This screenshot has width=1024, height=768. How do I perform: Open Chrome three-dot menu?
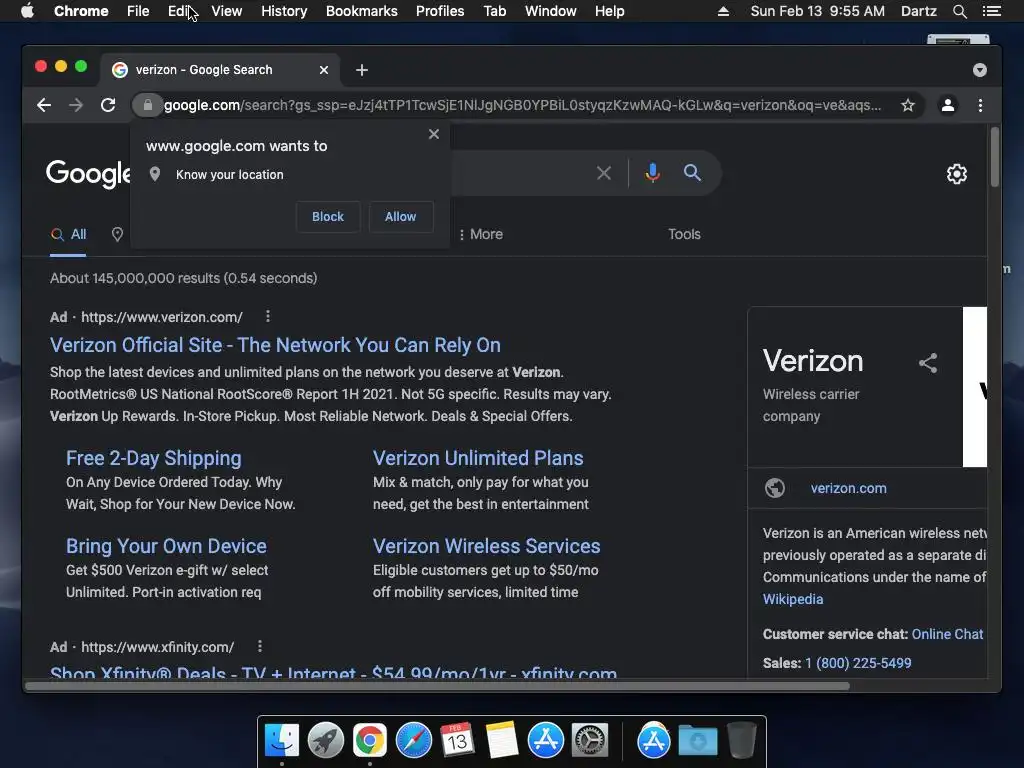(x=980, y=105)
